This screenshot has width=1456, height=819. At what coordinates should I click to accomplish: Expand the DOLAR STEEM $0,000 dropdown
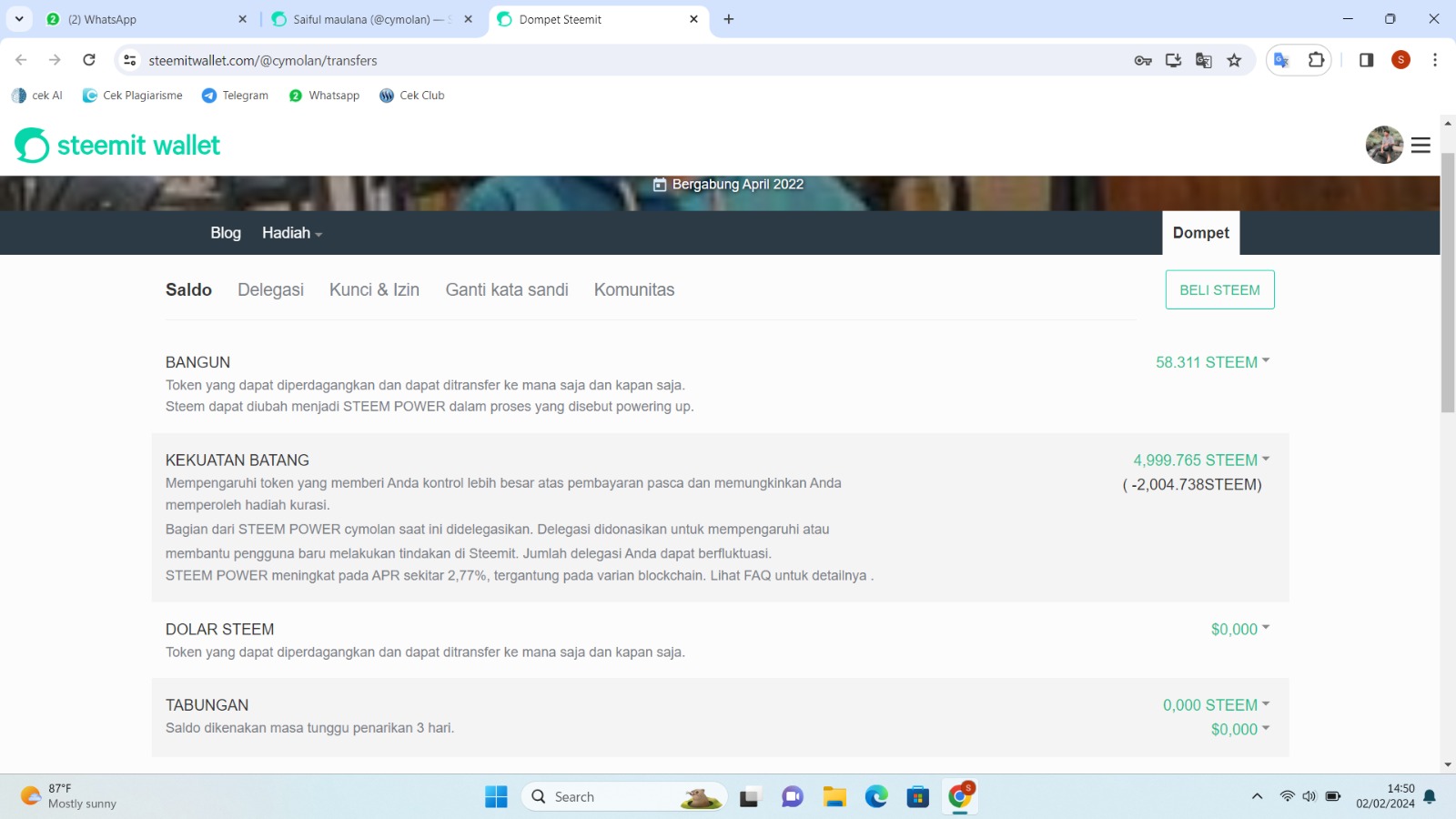click(1240, 630)
